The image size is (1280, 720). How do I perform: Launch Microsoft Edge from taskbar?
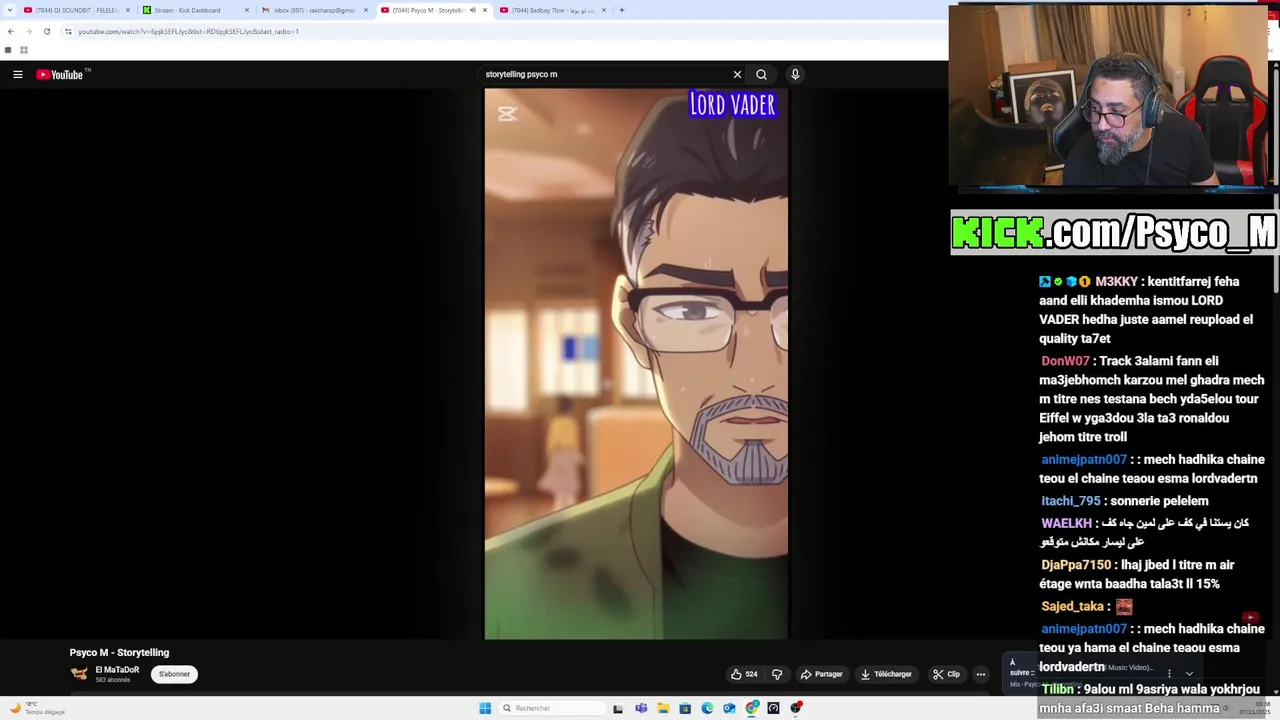click(x=707, y=708)
